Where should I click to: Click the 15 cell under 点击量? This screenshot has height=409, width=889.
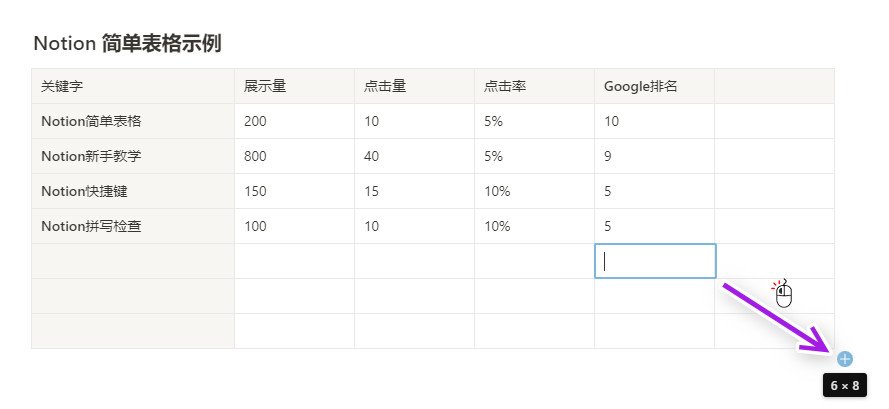414,192
